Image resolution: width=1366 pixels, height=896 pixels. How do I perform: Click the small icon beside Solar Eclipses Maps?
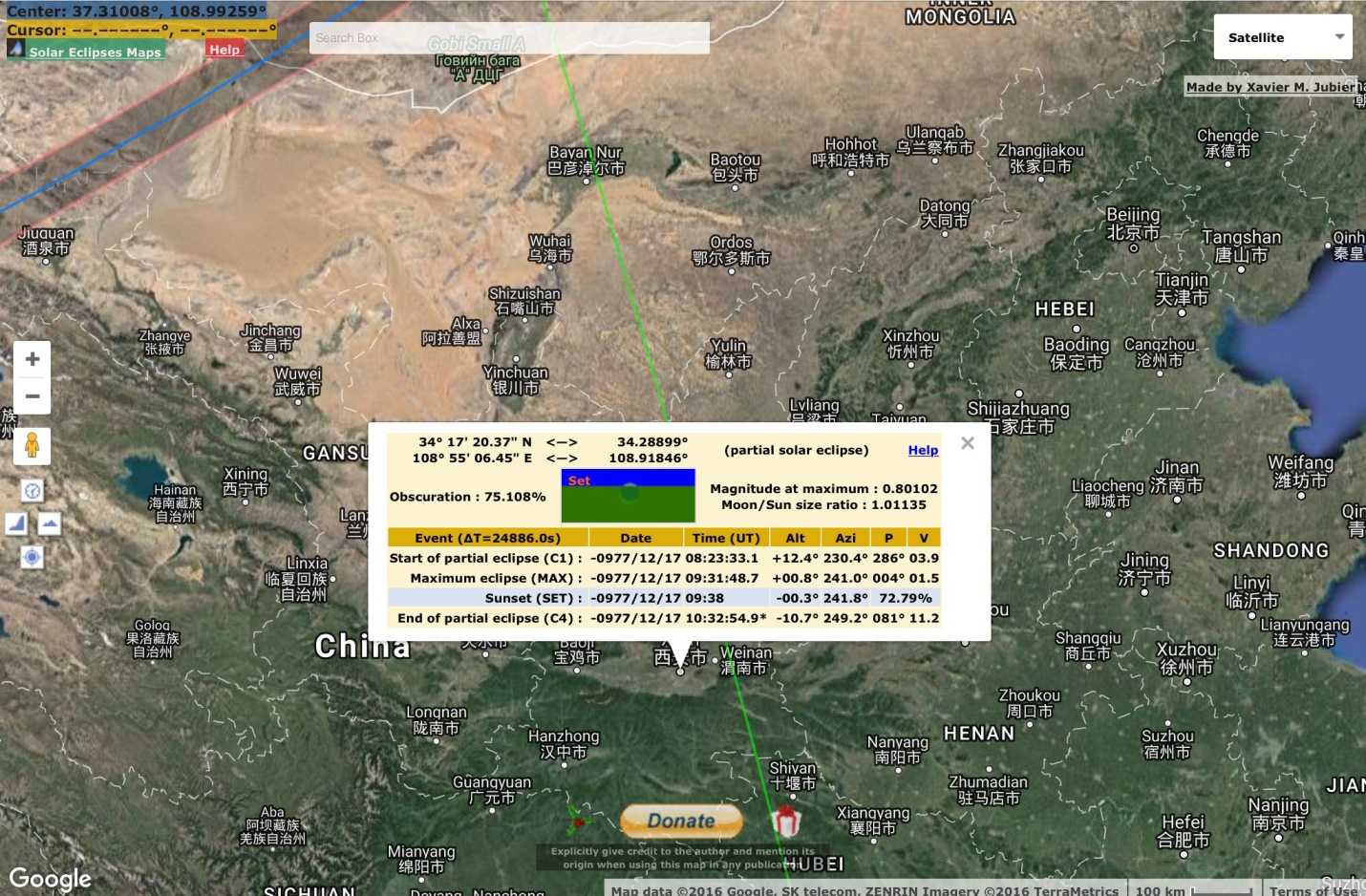[15, 49]
